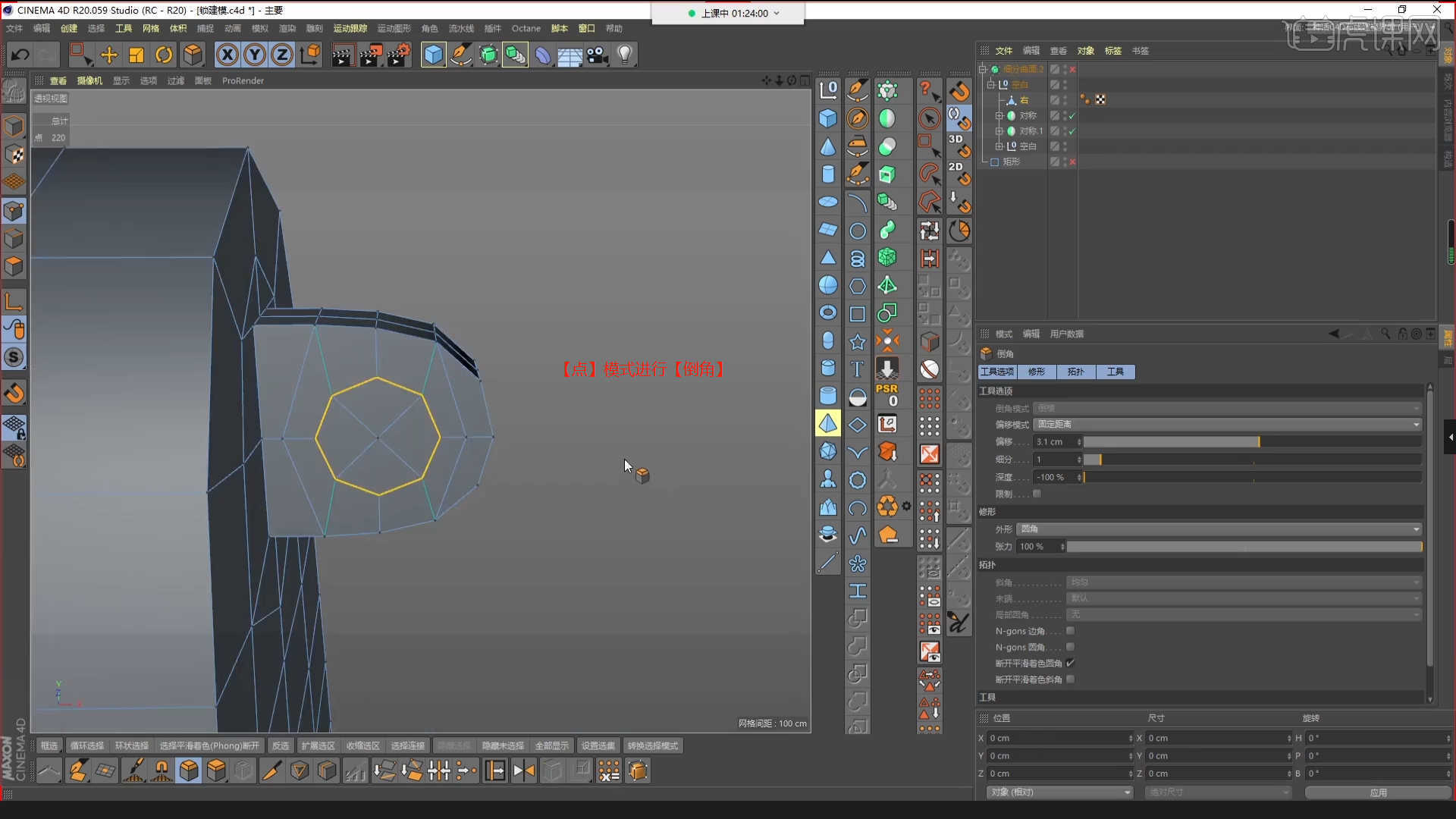Click the back arrow in attributes panel

[1334, 334]
